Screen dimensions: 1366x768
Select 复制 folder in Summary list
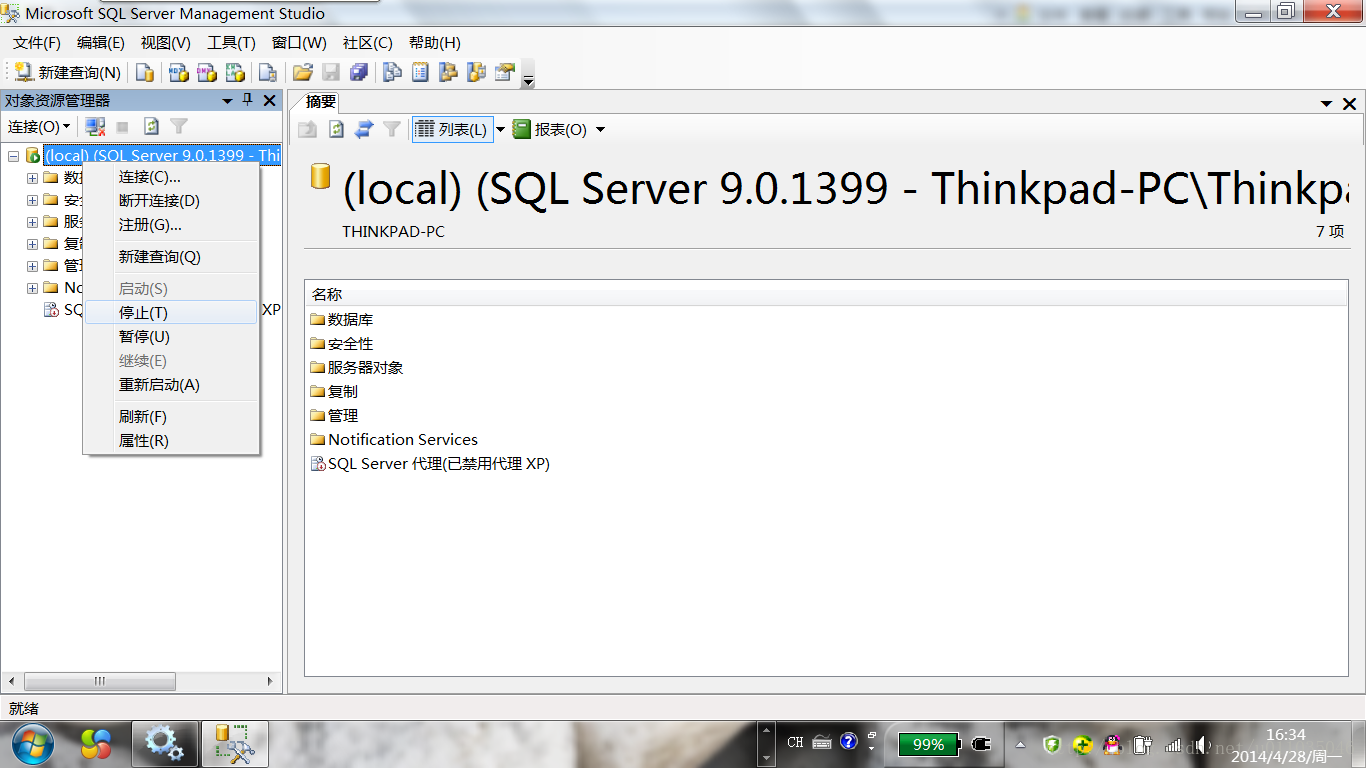click(334, 392)
